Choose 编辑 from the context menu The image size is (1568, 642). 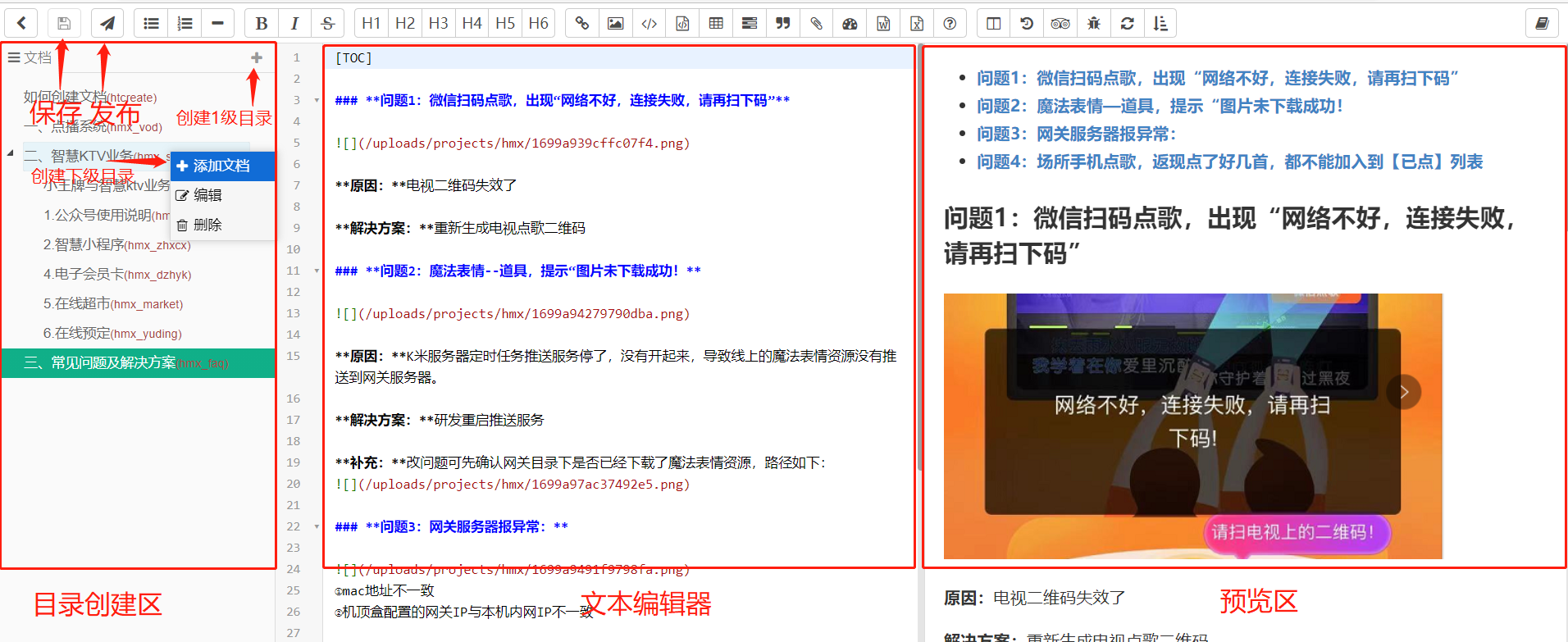[x=222, y=195]
